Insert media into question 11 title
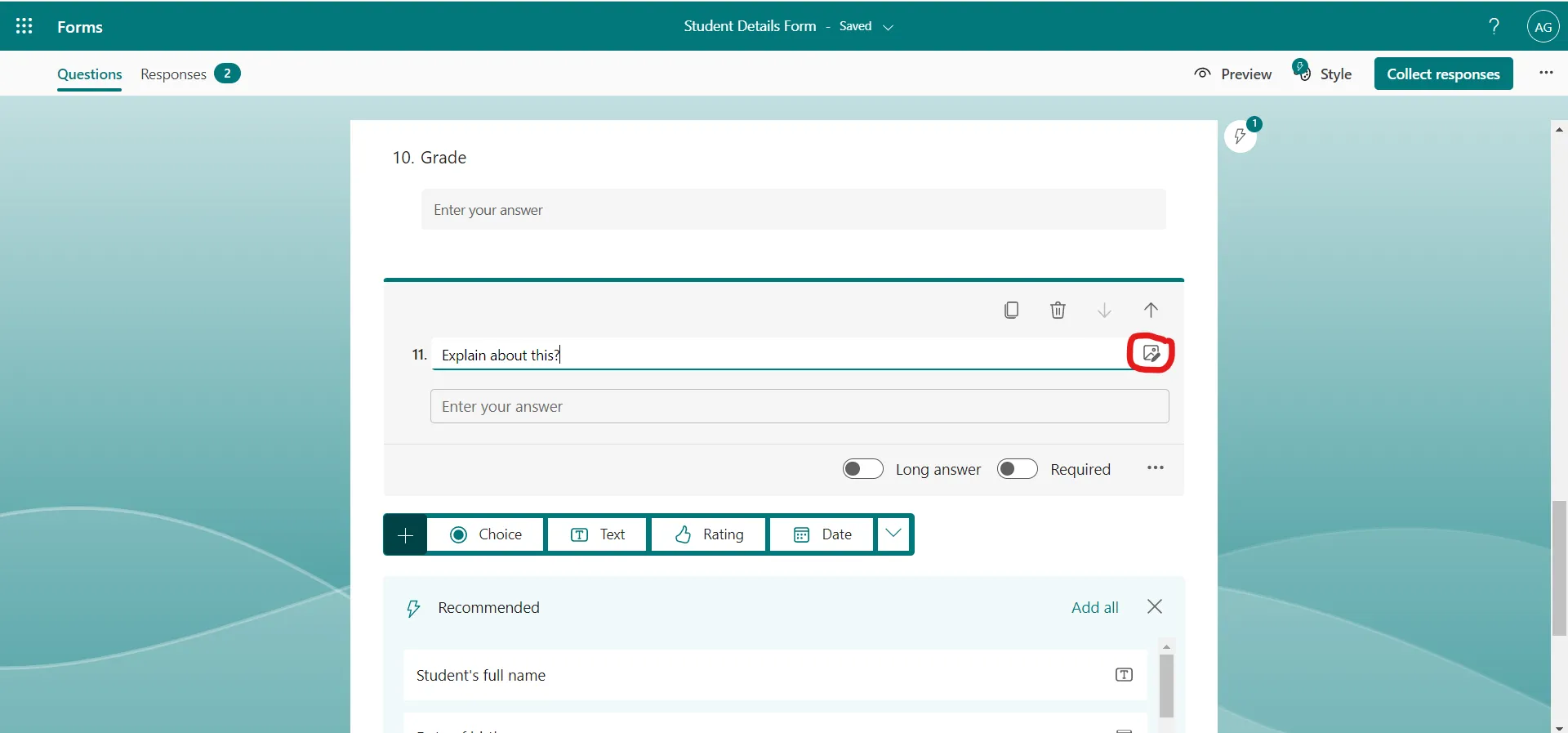 1151,353
